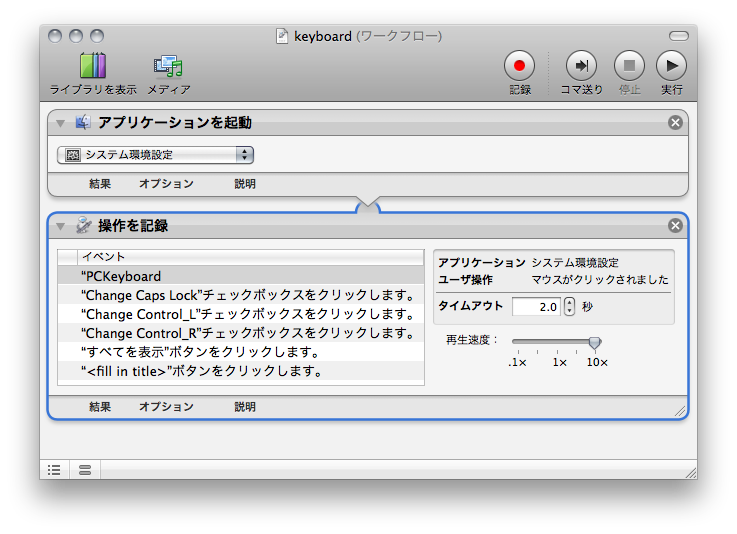Collapse the アプリケーションを起動 action
Image resolution: width=737 pixels, height=534 pixels.
[x=61, y=123]
